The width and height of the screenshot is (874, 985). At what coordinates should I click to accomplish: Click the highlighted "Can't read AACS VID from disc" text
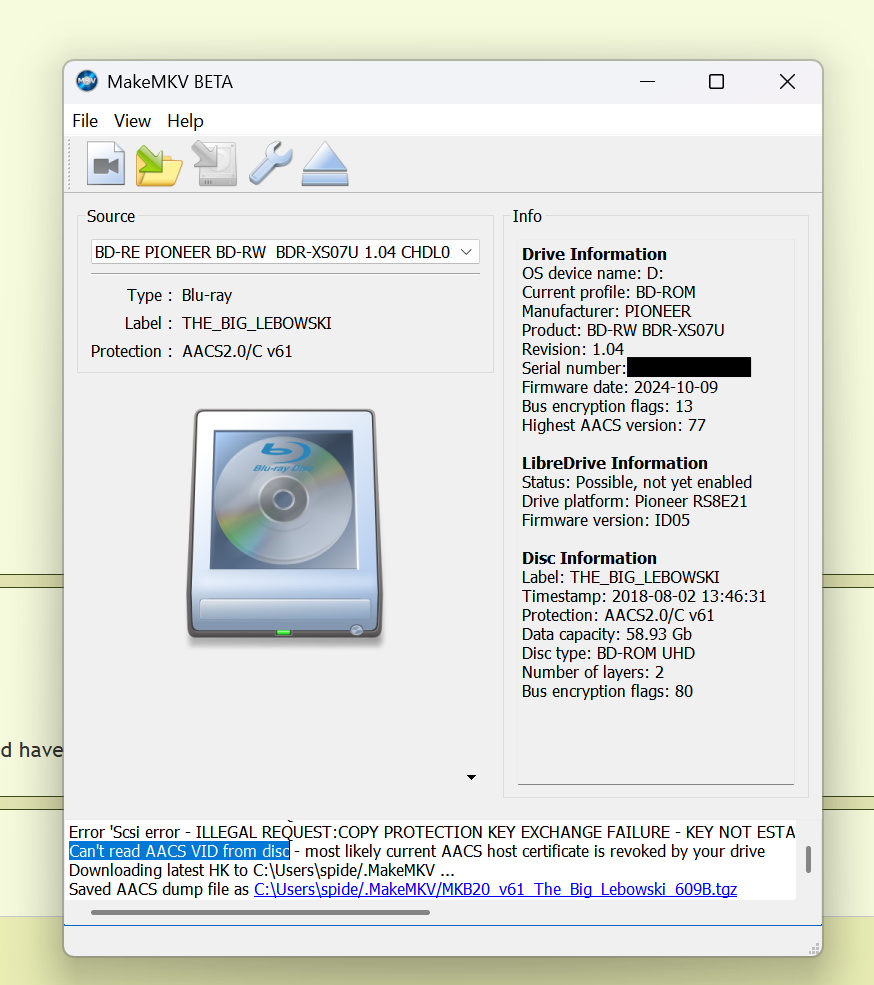179,851
